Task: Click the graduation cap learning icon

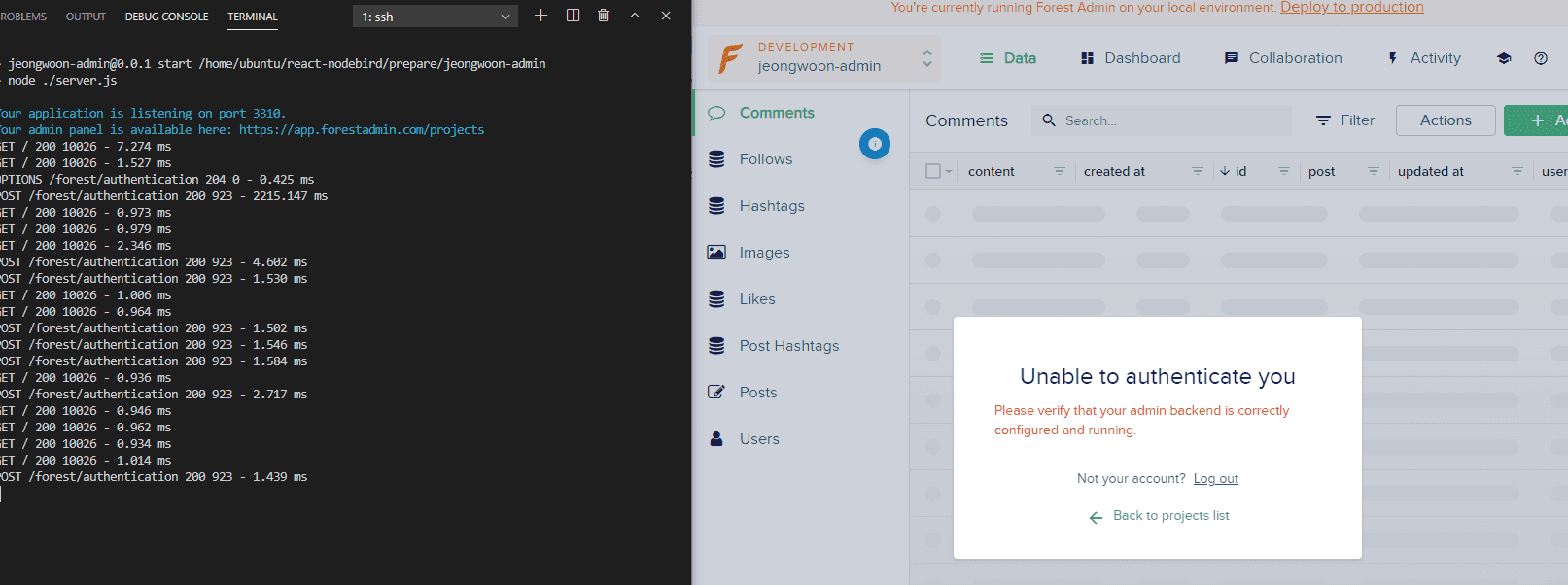Action: click(1504, 58)
